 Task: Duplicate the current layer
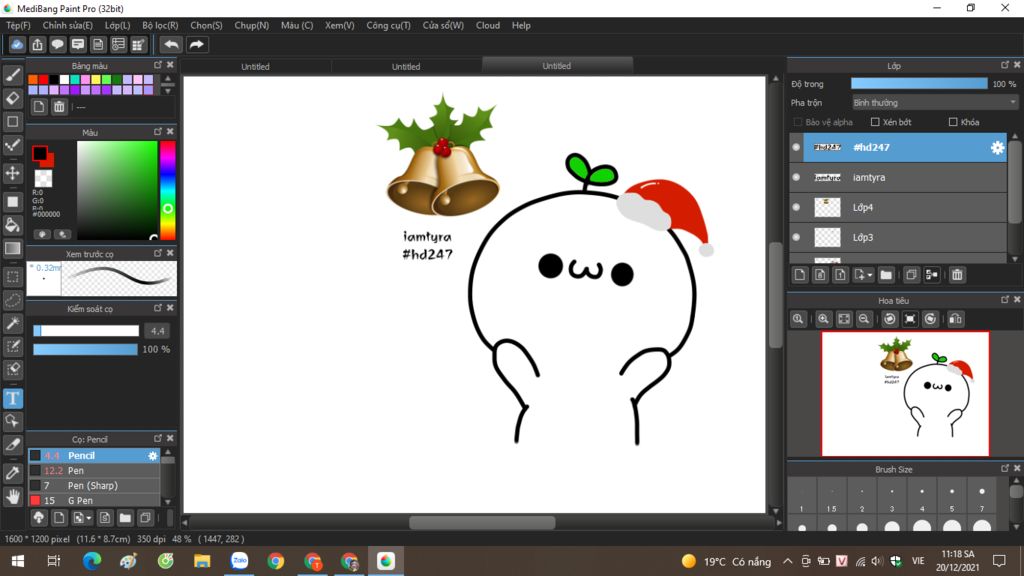tap(911, 275)
